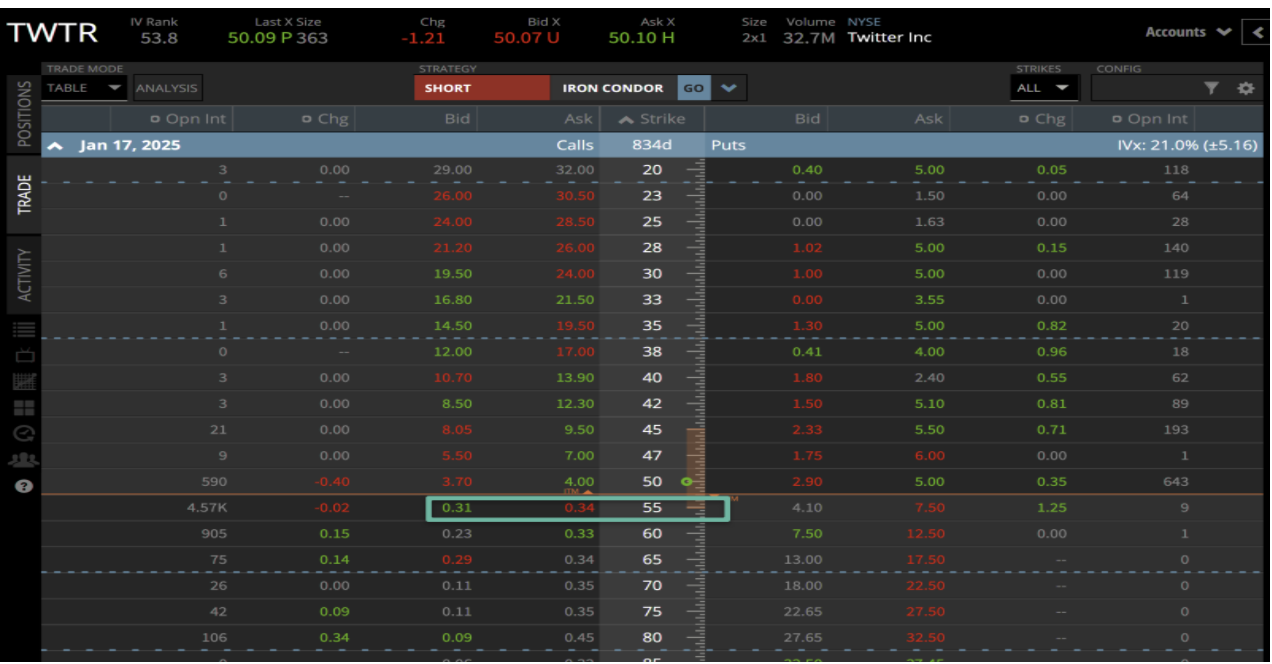Open the Strikes ALL dropdown
The image size is (1272, 664).
pos(1043,88)
